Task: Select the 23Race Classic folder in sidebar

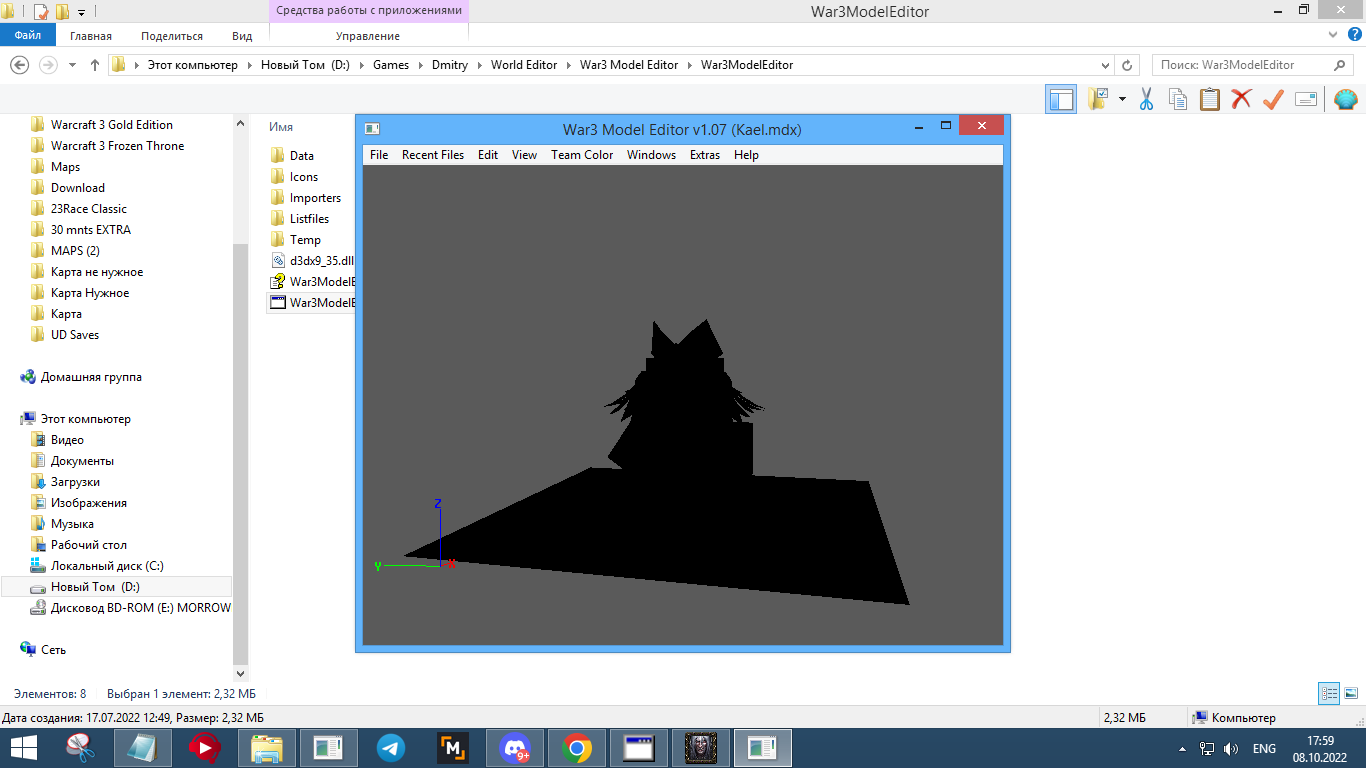Action: (89, 209)
